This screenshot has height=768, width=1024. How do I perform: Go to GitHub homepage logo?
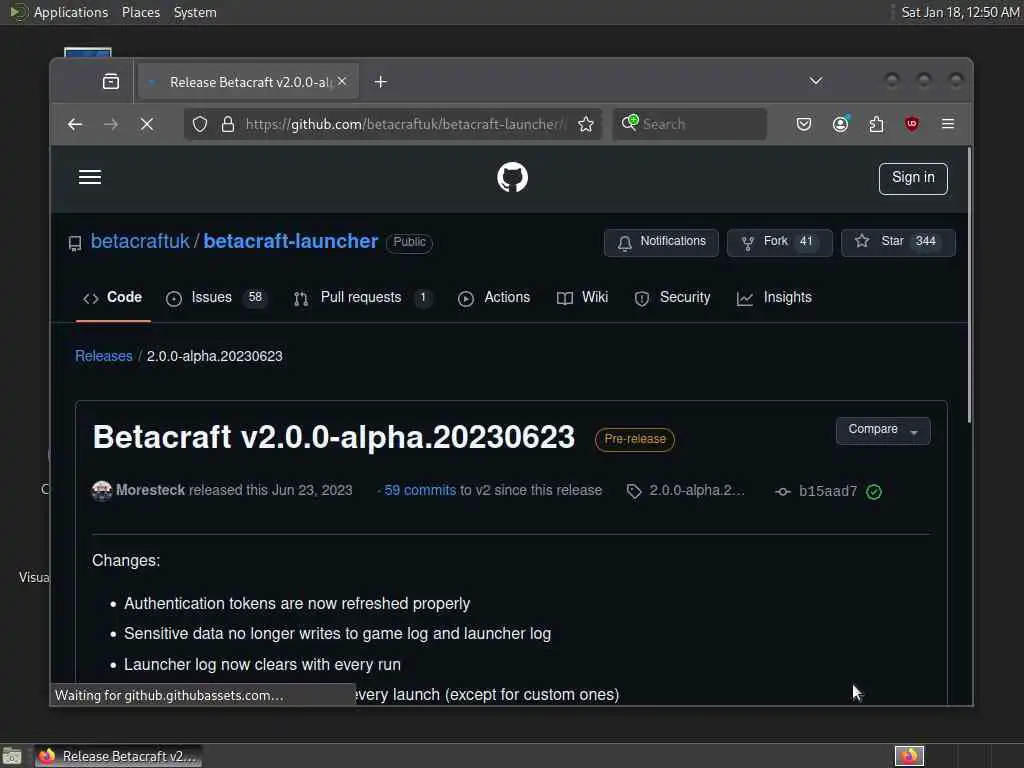pyautogui.click(x=513, y=178)
